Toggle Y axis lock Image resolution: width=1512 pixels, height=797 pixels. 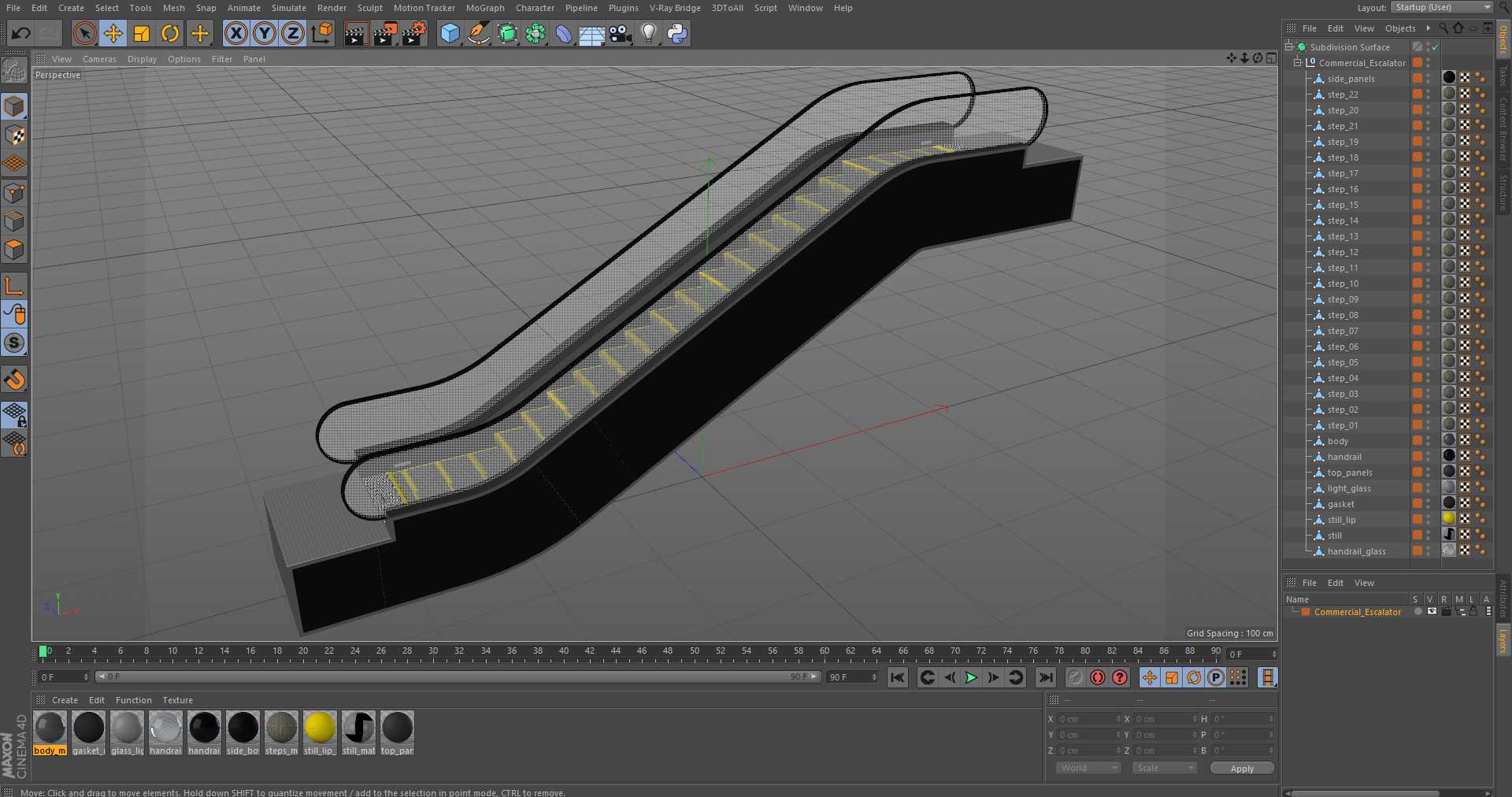pos(265,33)
